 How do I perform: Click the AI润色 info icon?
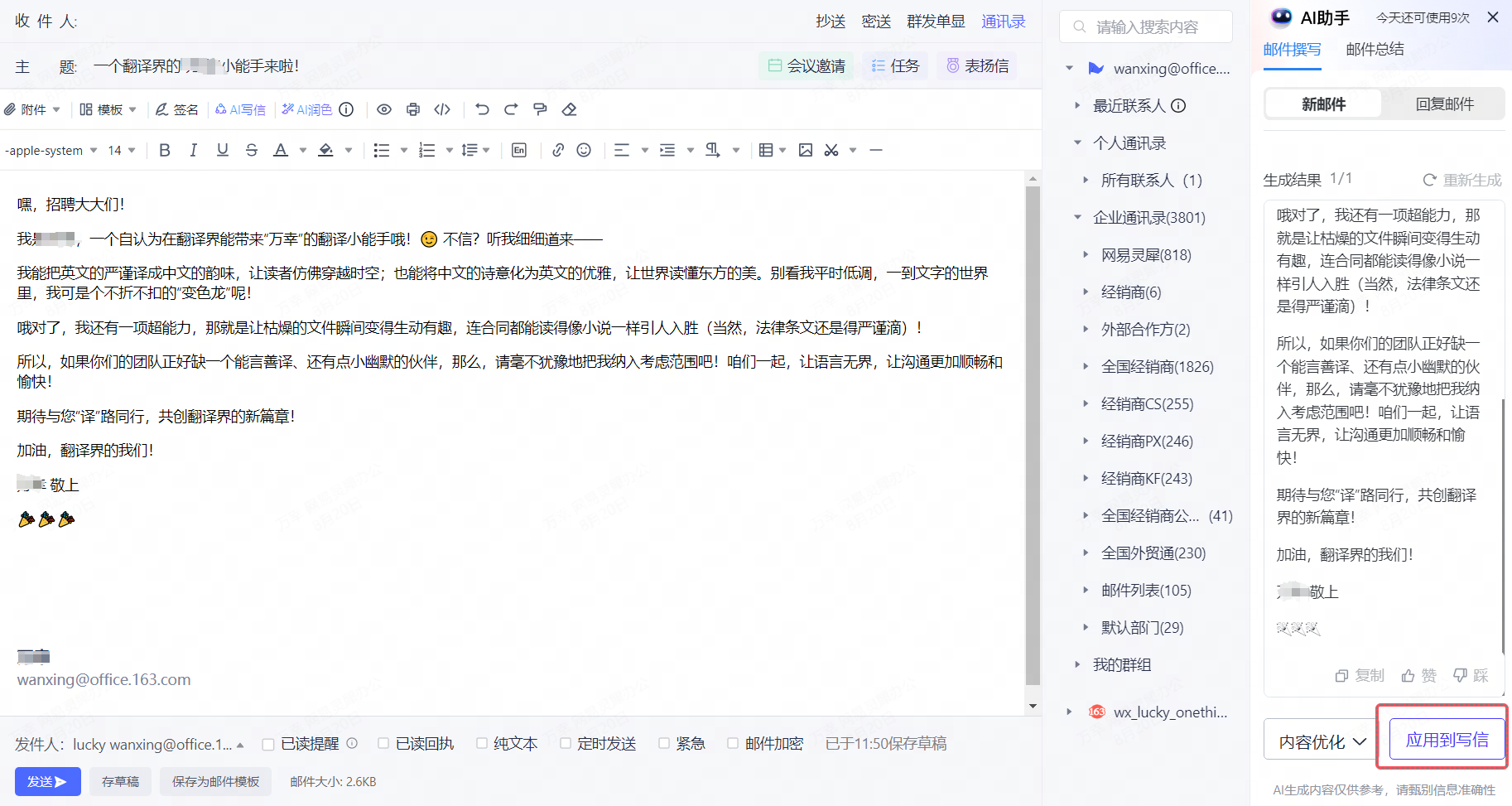(347, 109)
